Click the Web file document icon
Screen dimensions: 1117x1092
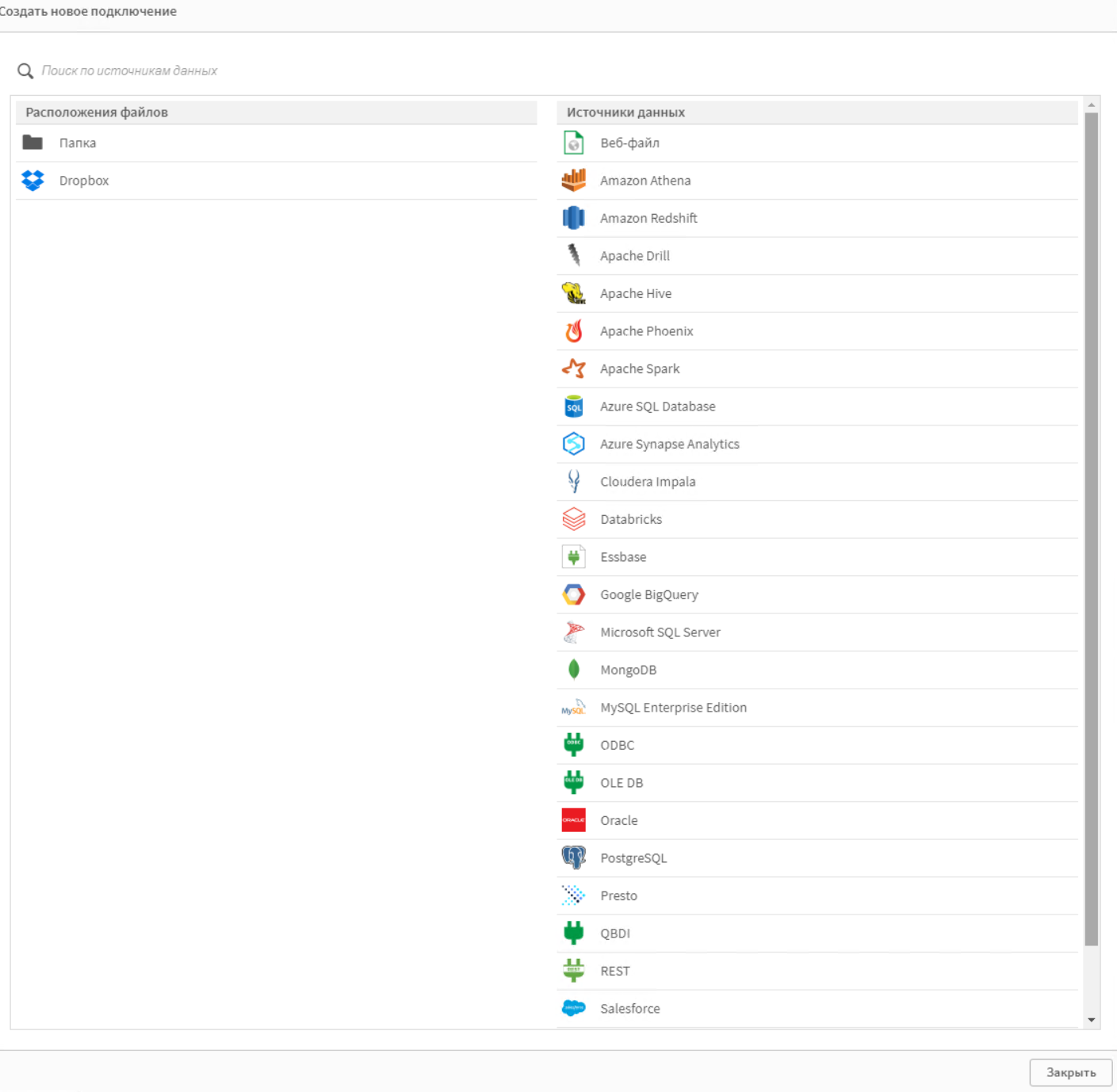click(x=573, y=143)
